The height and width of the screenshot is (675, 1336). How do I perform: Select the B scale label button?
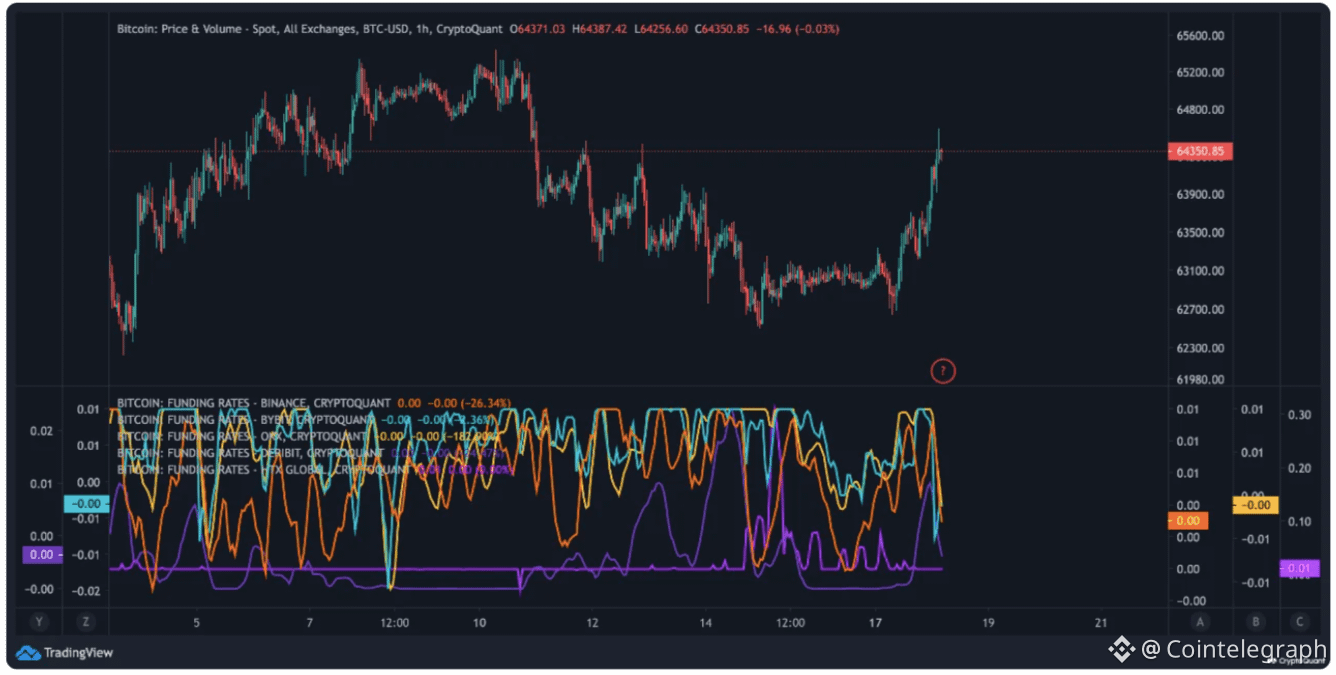[1254, 622]
